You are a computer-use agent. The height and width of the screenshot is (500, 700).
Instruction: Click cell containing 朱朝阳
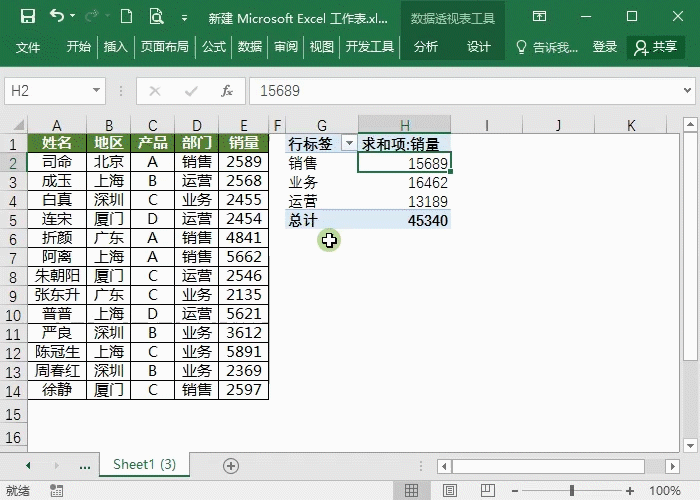coord(57,276)
